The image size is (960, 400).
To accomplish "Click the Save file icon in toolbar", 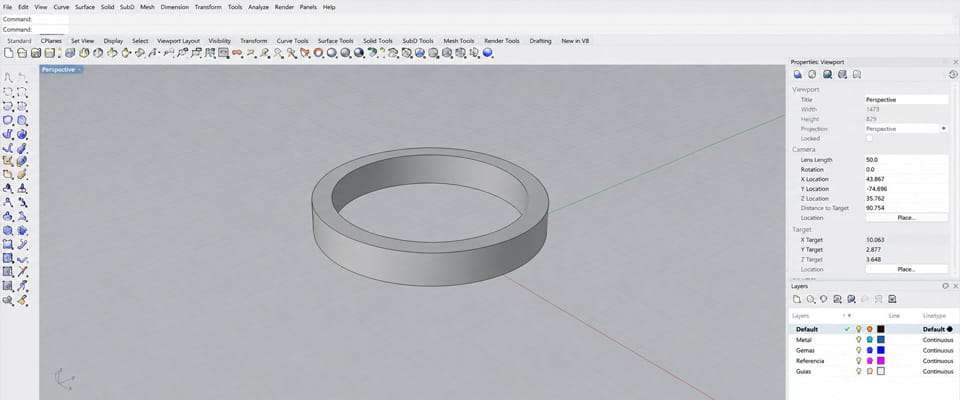I will coord(36,53).
